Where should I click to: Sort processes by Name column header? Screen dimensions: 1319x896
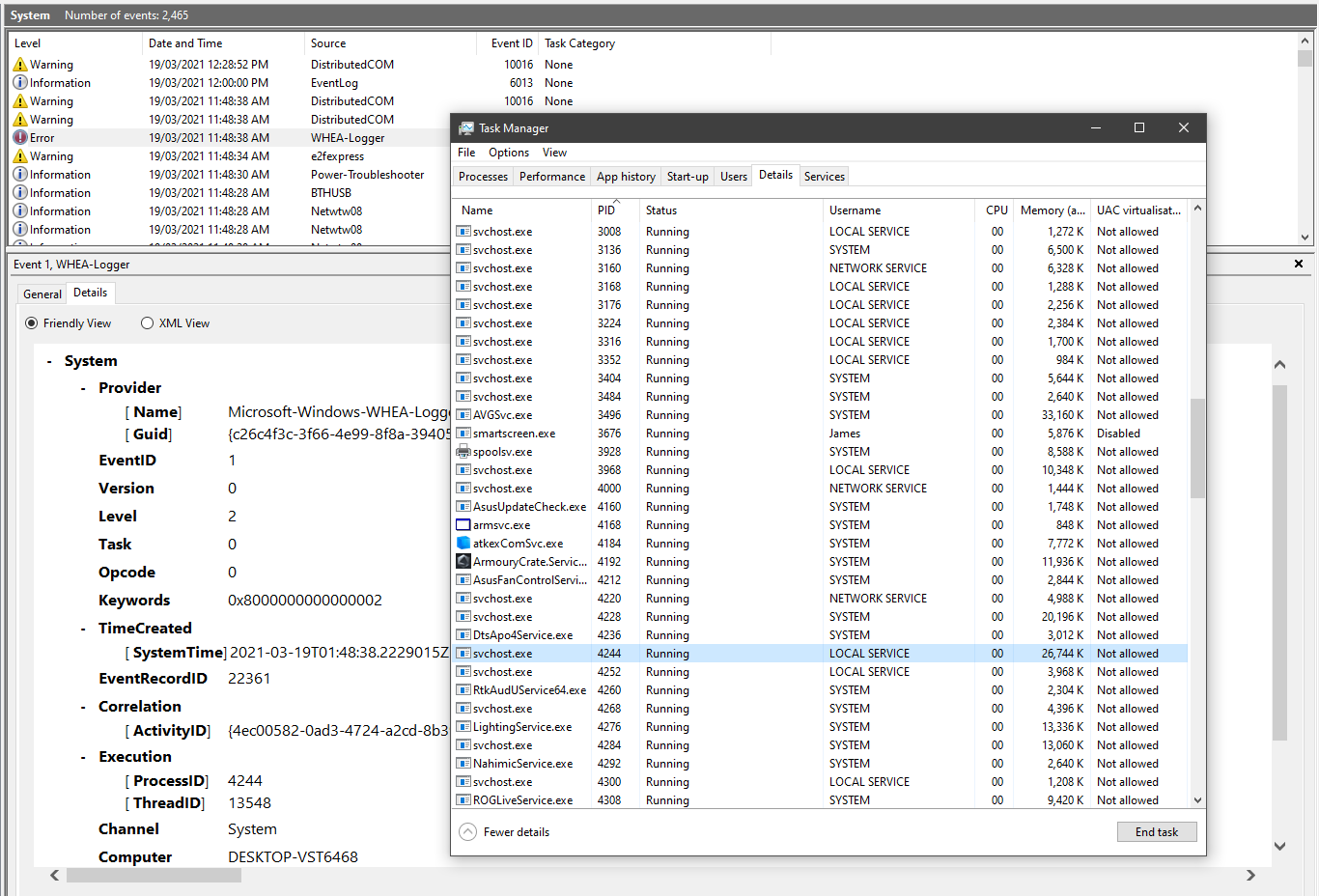(521, 210)
